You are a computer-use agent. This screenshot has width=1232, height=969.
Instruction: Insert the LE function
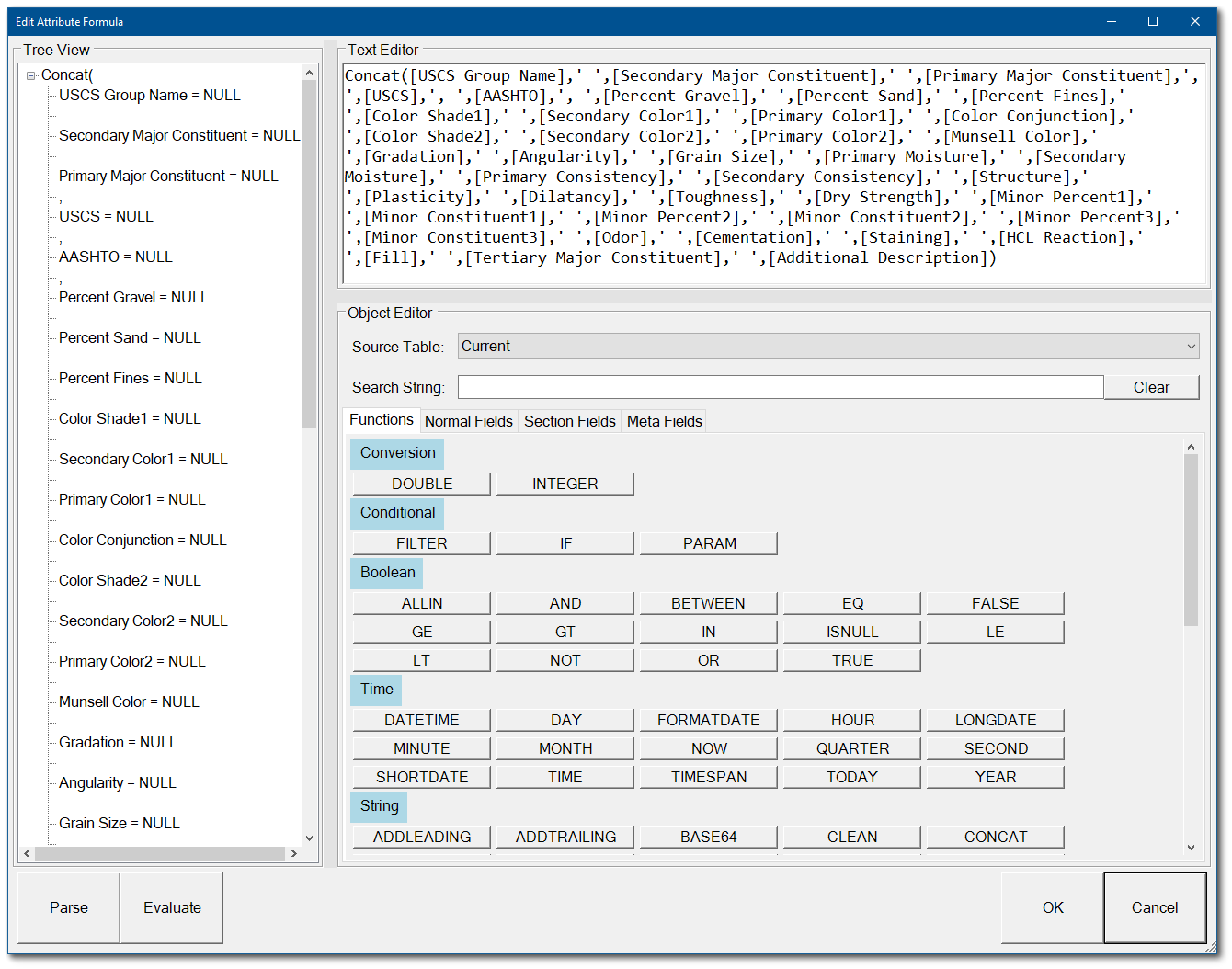click(996, 632)
